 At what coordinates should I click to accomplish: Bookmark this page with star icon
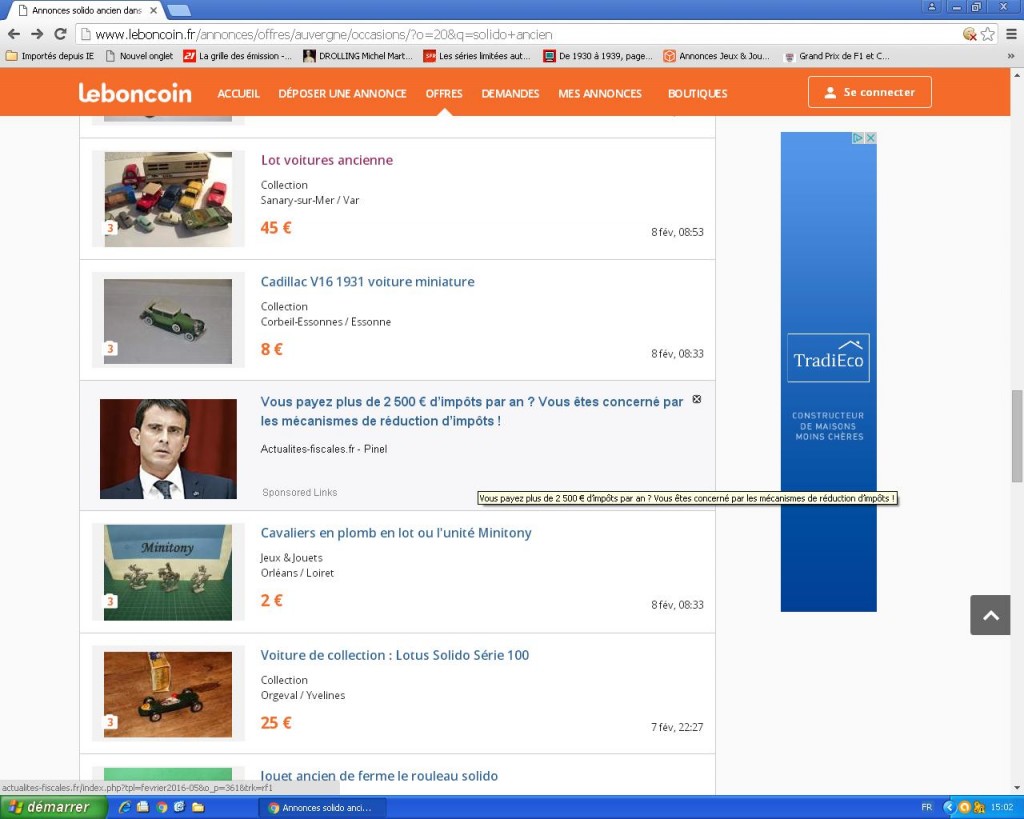[988, 34]
